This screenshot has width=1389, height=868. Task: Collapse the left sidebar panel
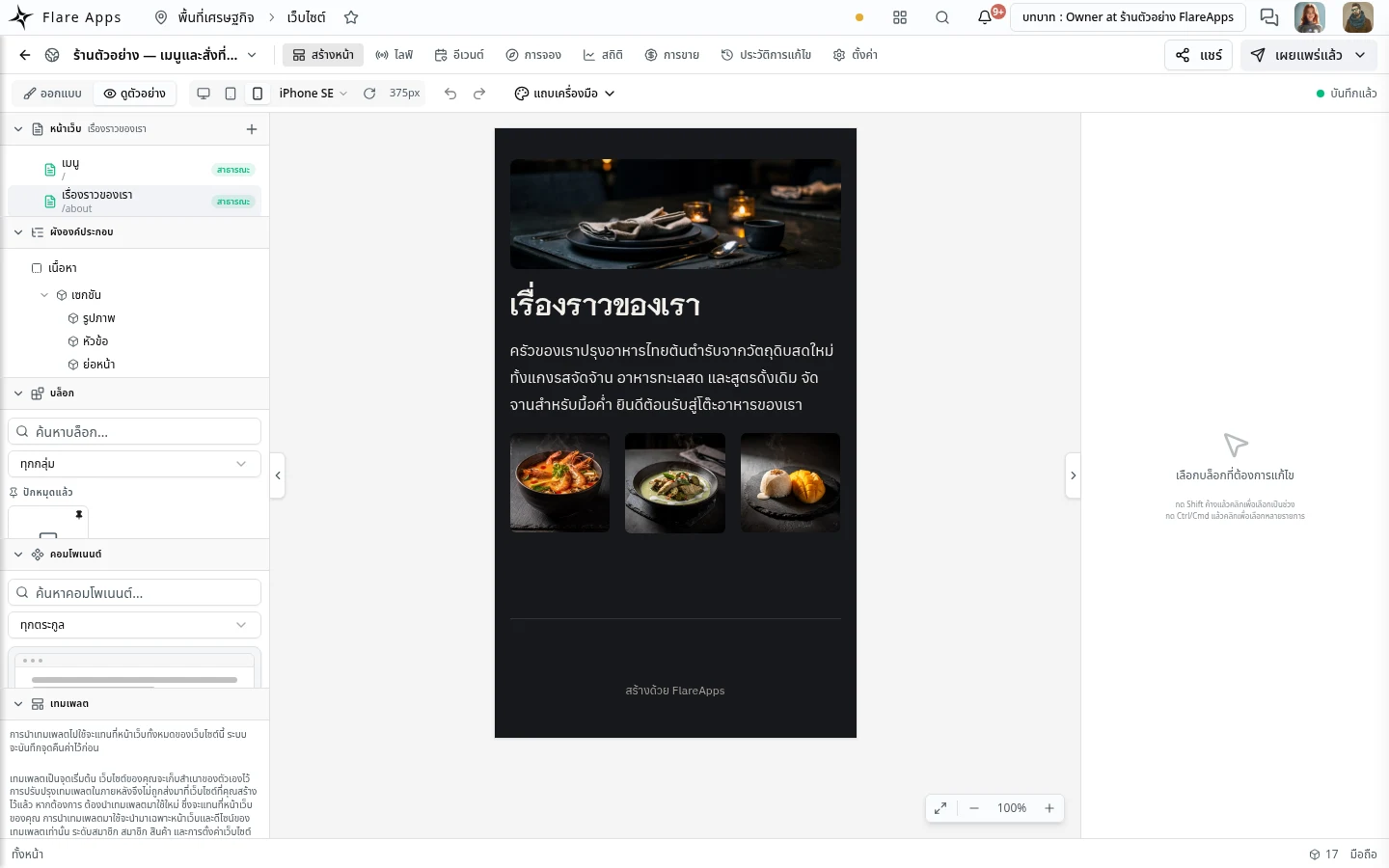pyautogui.click(x=278, y=475)
